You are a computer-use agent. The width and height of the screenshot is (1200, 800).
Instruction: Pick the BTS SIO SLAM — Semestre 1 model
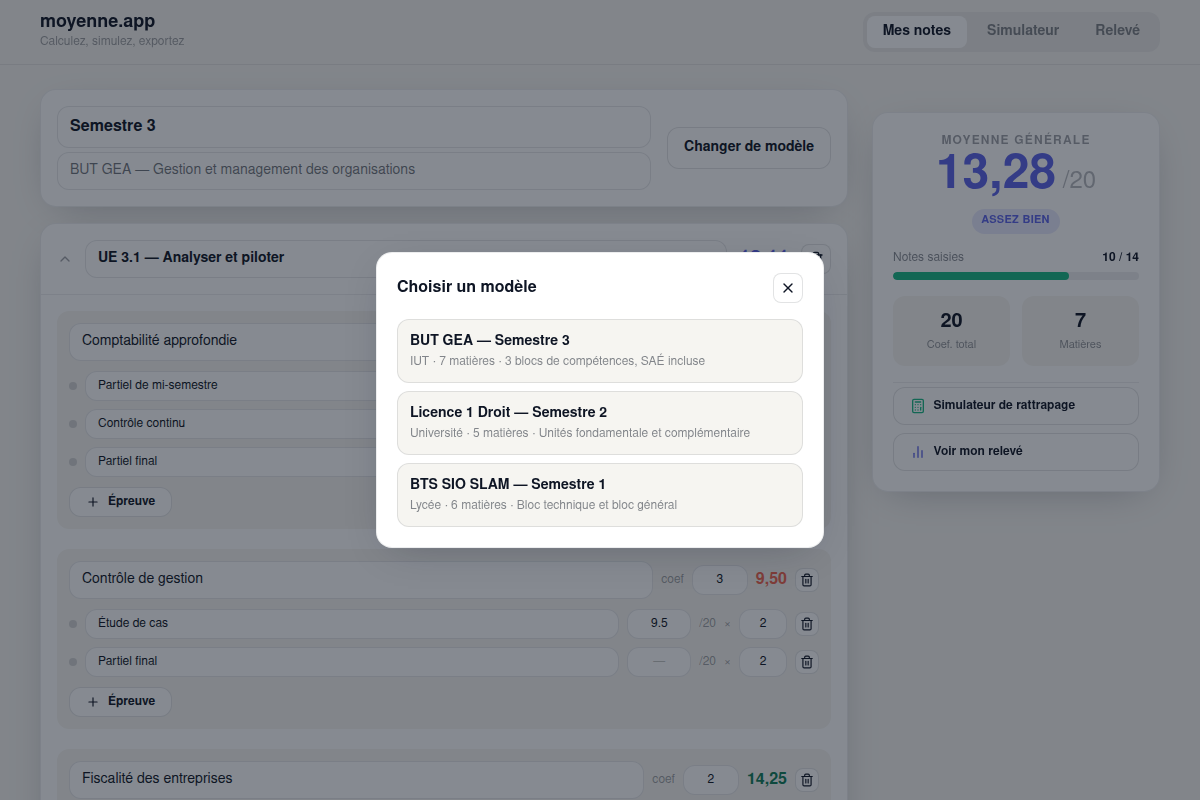[x=600, y=495]
